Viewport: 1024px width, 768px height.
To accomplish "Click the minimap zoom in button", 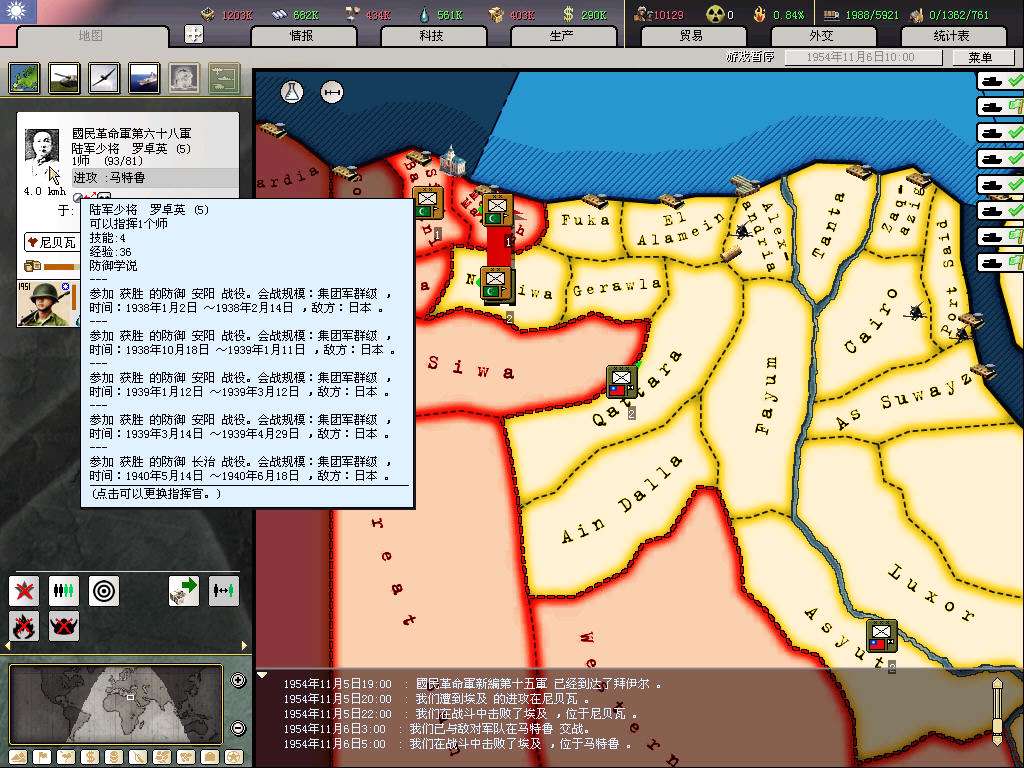I will [x=238, y=681].
